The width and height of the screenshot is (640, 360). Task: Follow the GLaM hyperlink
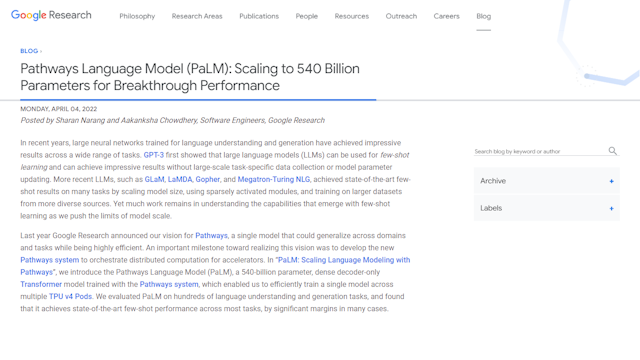pyautogui.click(x=154, y=179)
